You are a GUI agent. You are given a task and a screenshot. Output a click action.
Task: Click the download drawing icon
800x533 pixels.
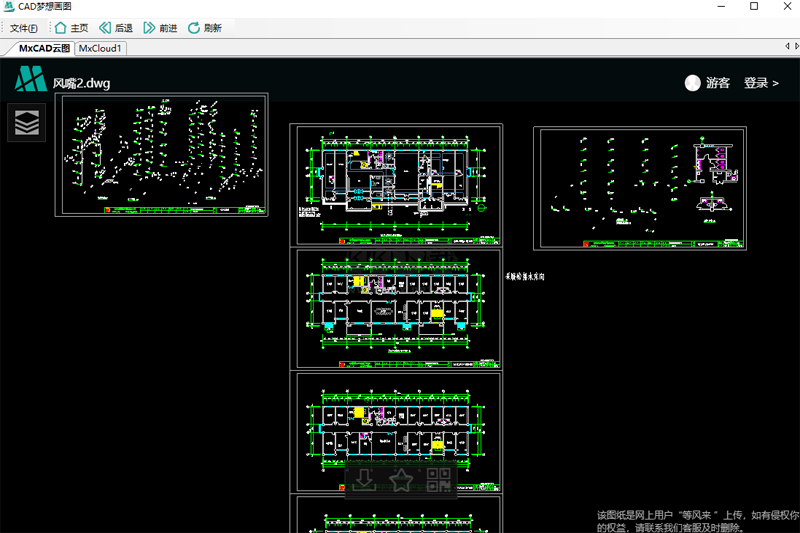[x=365, y=480]
